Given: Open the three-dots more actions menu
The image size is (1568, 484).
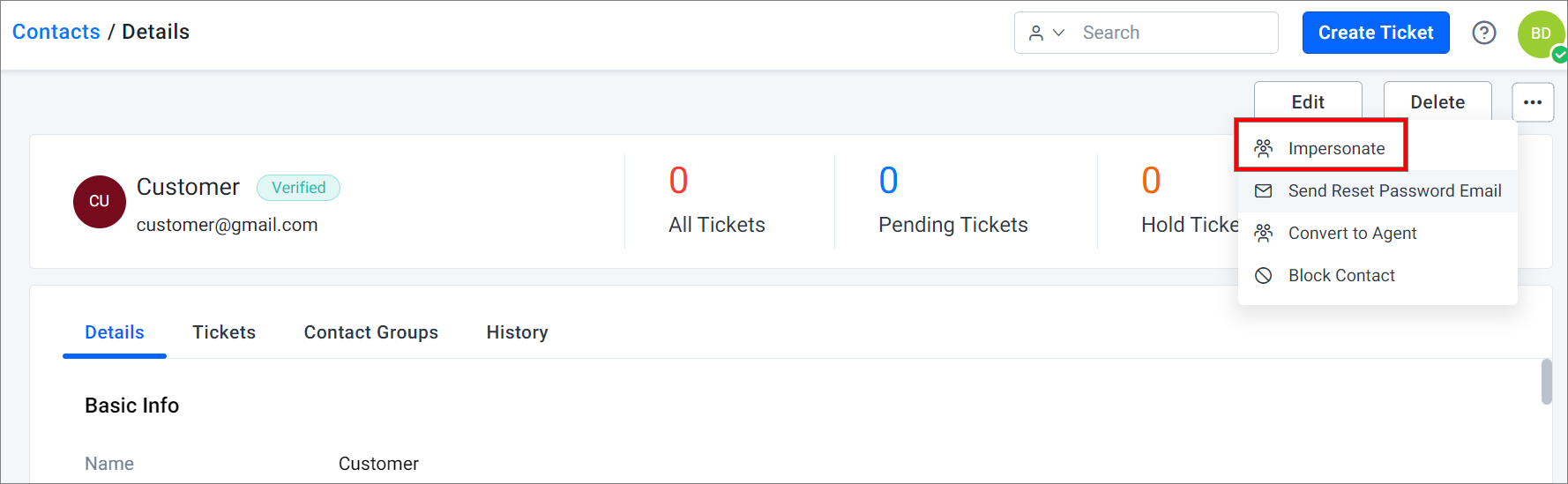Looking at the screenshot, I should pos(1533,102).
